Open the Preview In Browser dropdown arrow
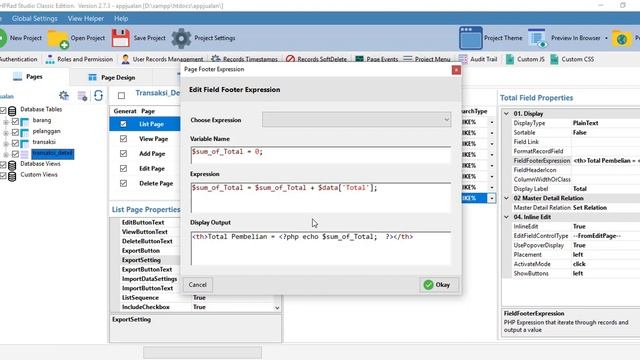Viewport: 640px width, 360px height. click(606, 38)
